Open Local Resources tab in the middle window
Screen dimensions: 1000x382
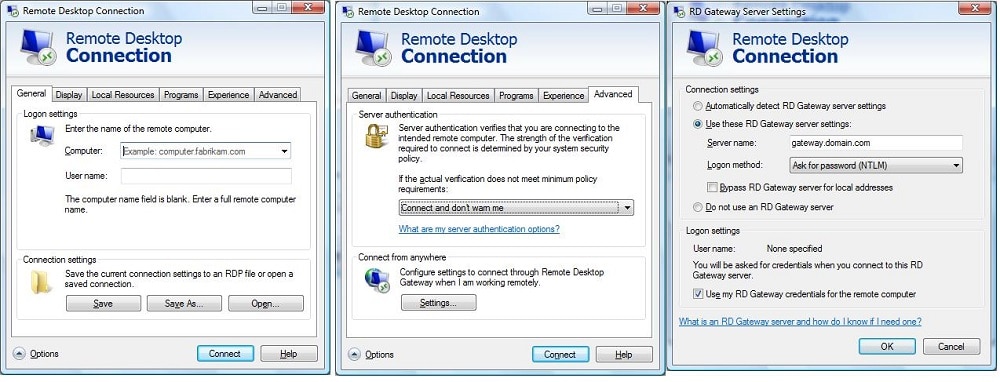[x=458, y=95]
